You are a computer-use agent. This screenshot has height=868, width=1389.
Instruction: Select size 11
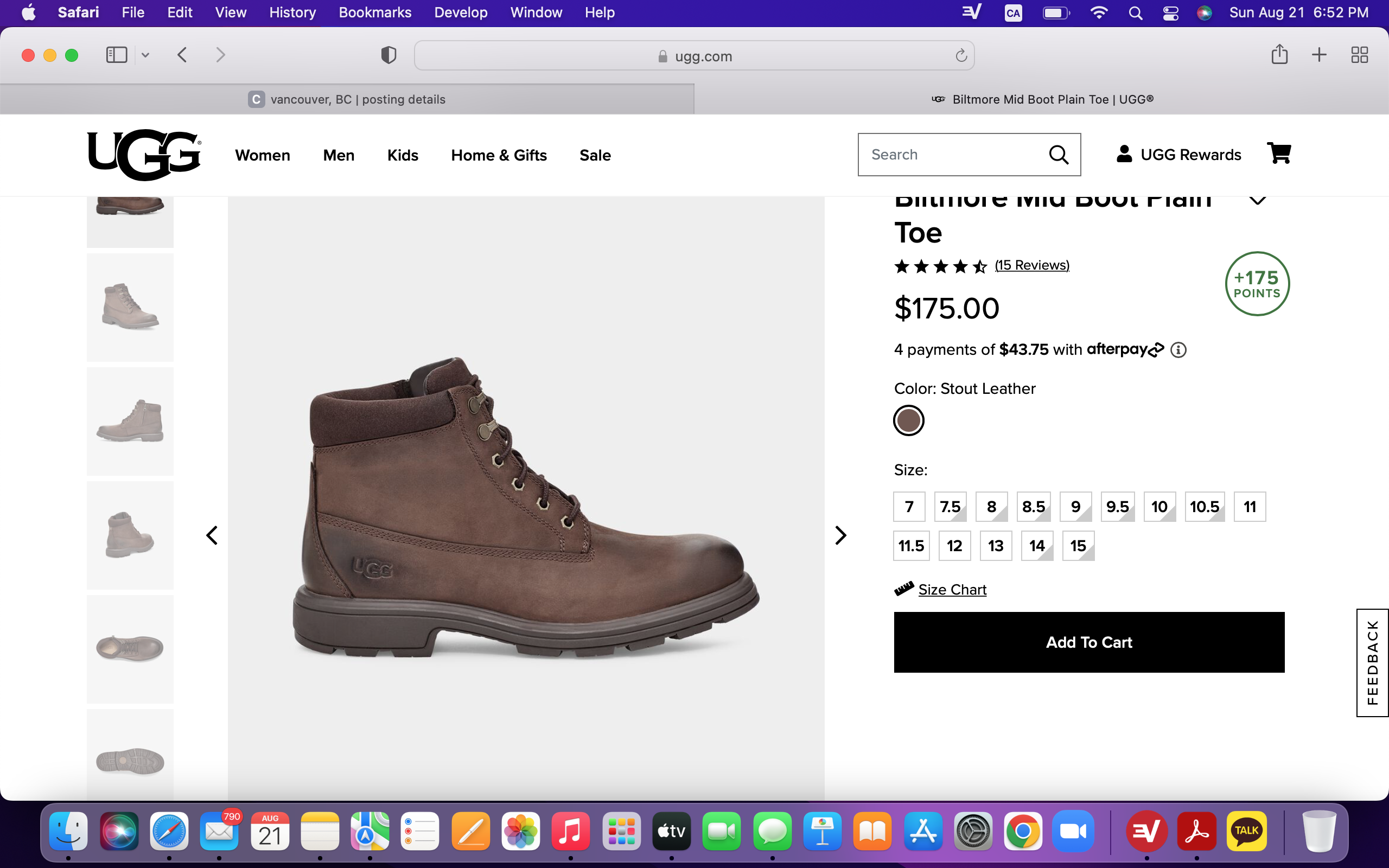pos(1250,506)
